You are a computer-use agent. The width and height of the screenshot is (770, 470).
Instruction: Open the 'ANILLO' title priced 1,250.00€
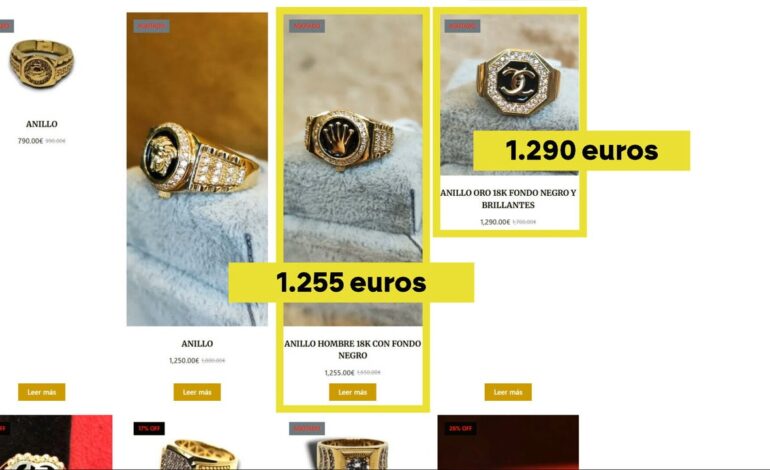[197, 343]
